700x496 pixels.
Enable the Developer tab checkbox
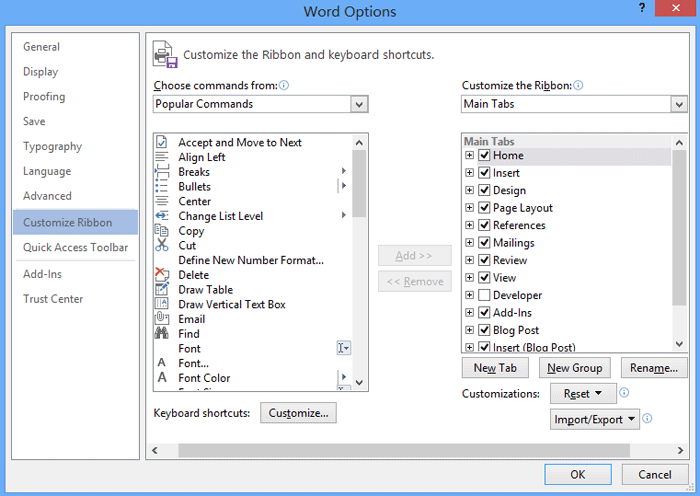pos(484,295)
